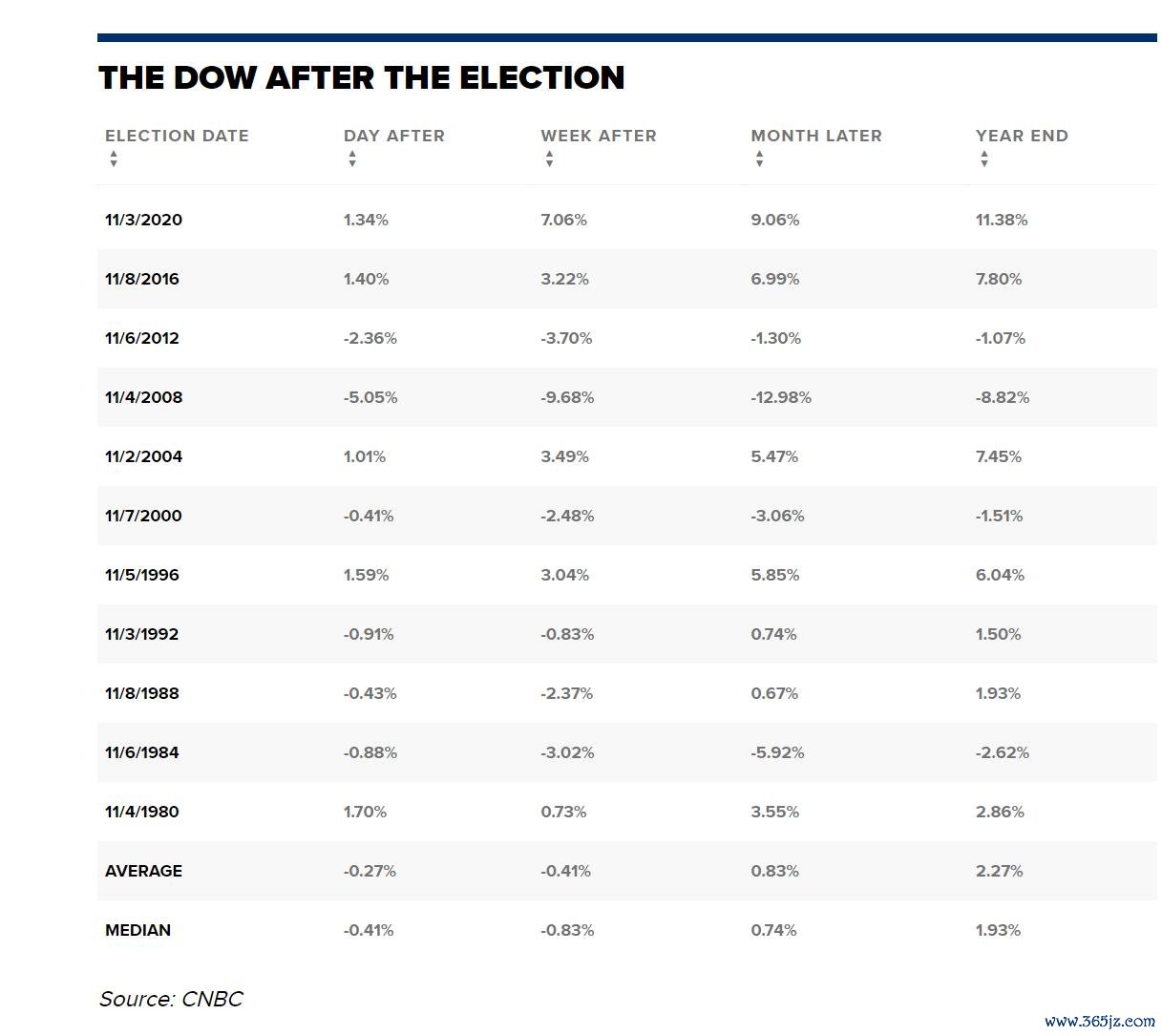Click the Month Later column heading

click(x=816, y=136)
